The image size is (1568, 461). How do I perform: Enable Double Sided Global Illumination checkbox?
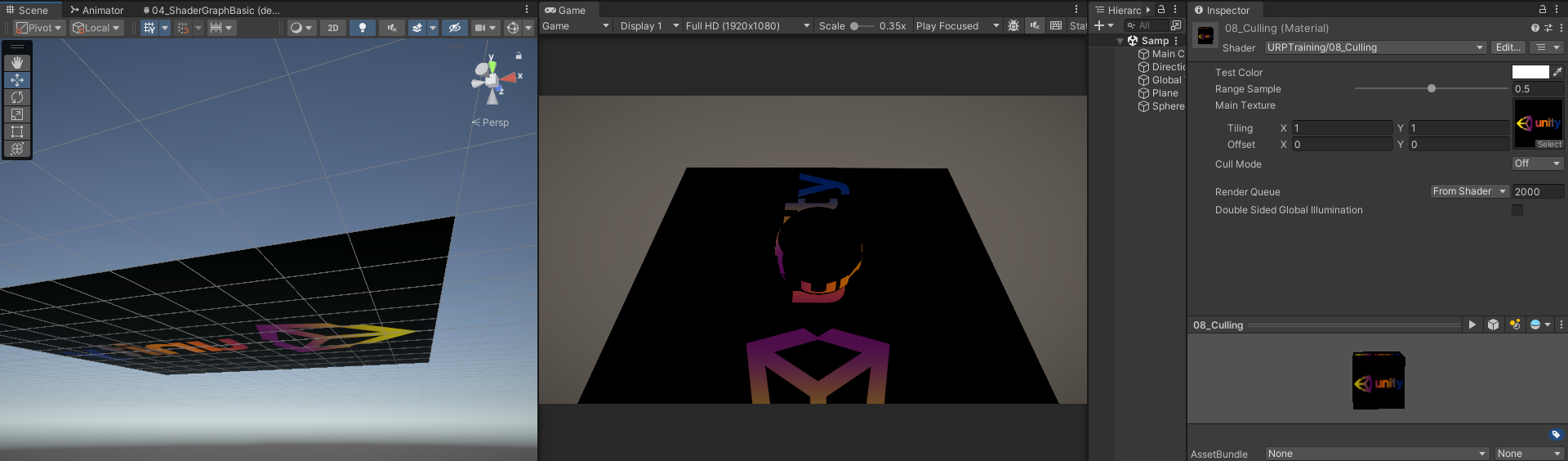1517,210
